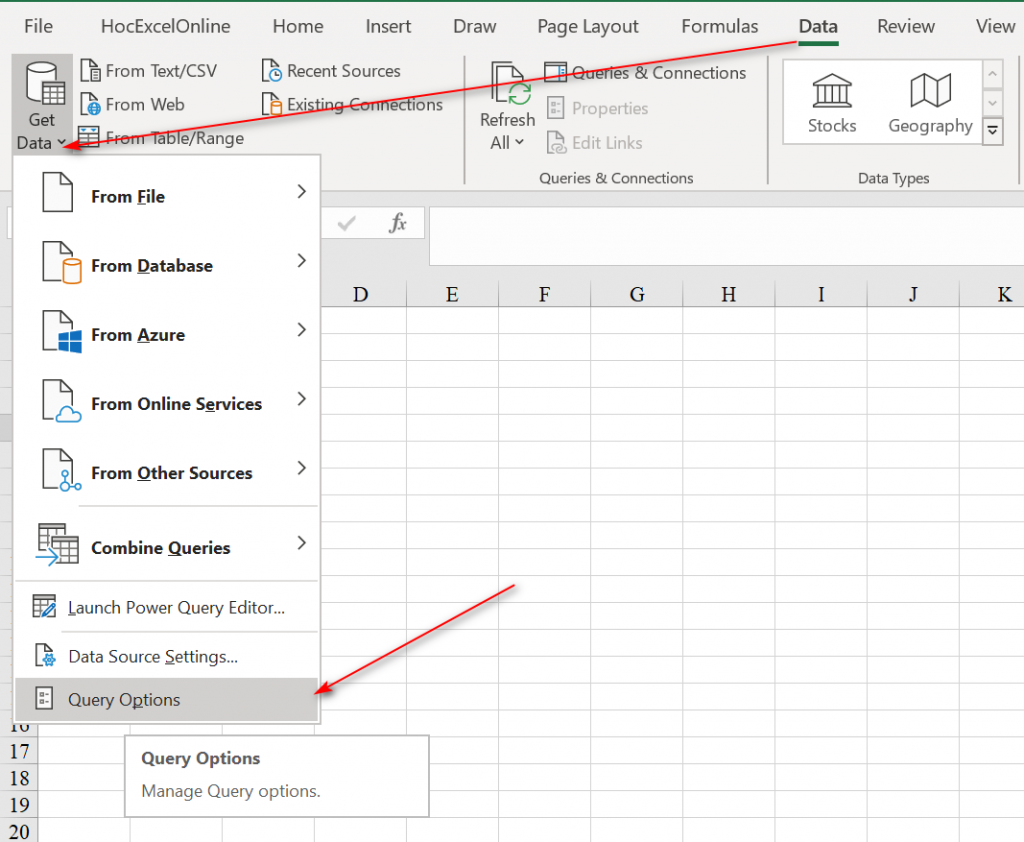The image size is (1024, 842).
Task: Click the Existing Connections icon
Action: click(x=272, y=105)
